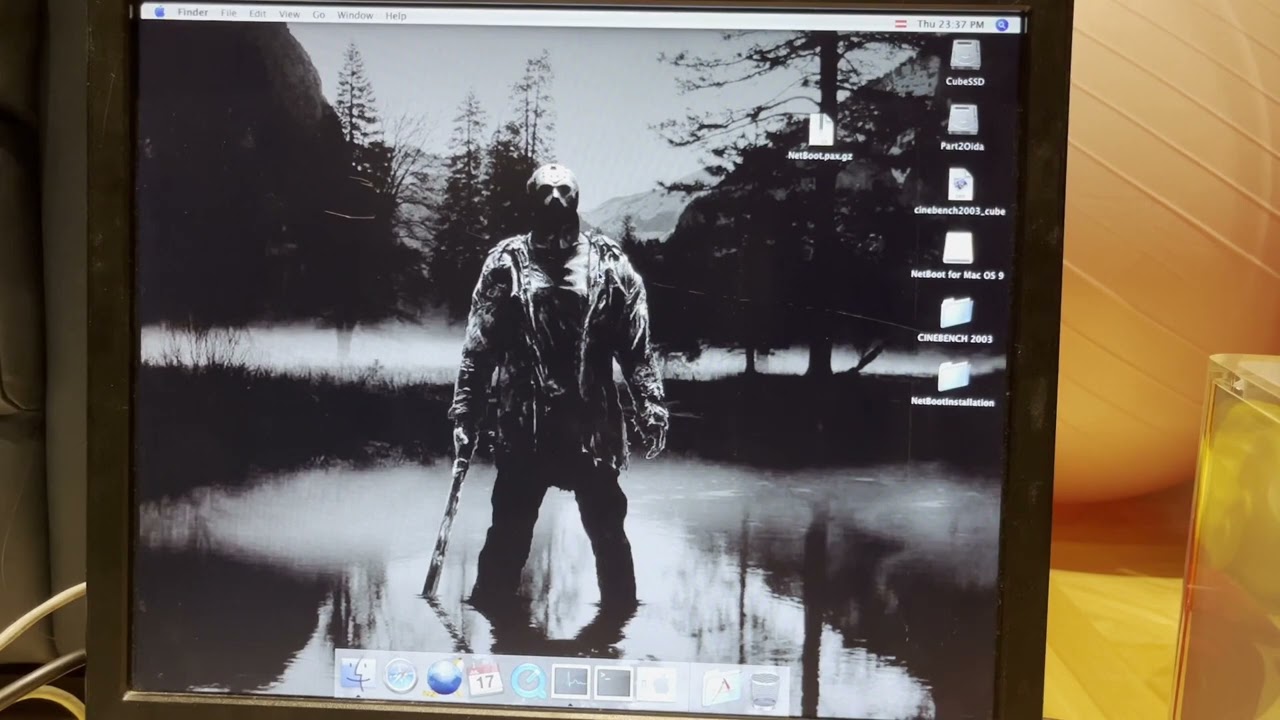Screen dimensions: 1280x720
Task: Click the Part2Oida label text
Action: coord(962,146)
